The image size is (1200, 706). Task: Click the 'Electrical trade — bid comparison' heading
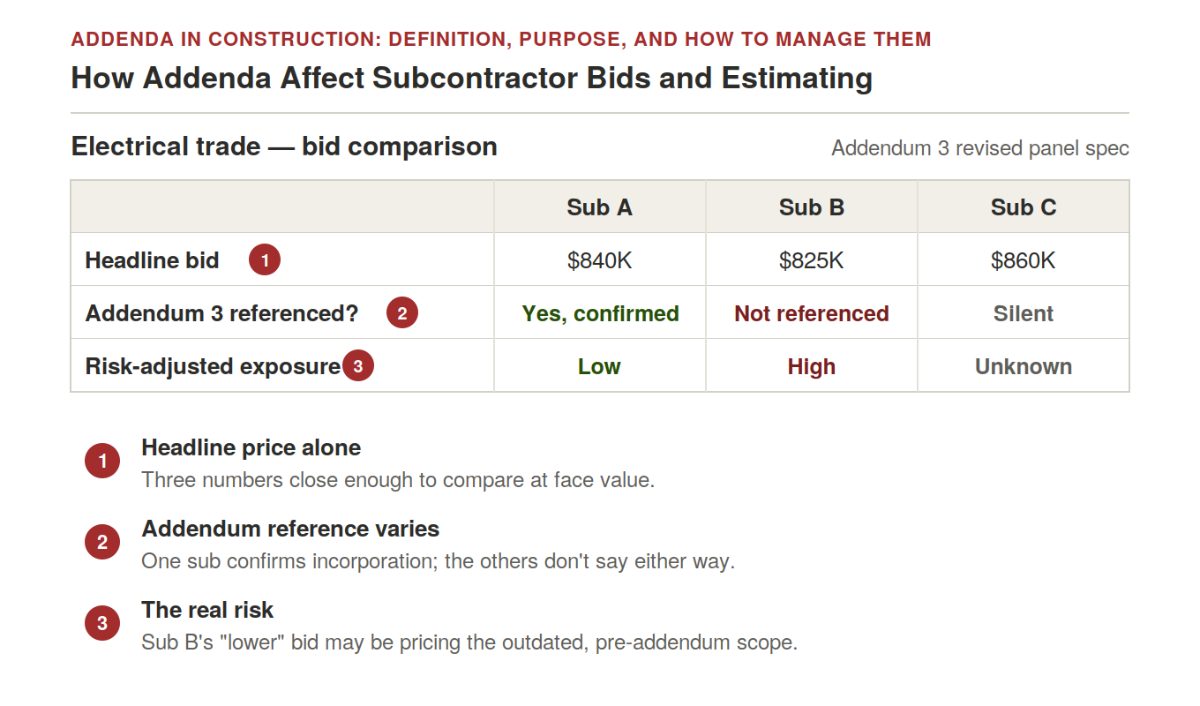[284, 146]
